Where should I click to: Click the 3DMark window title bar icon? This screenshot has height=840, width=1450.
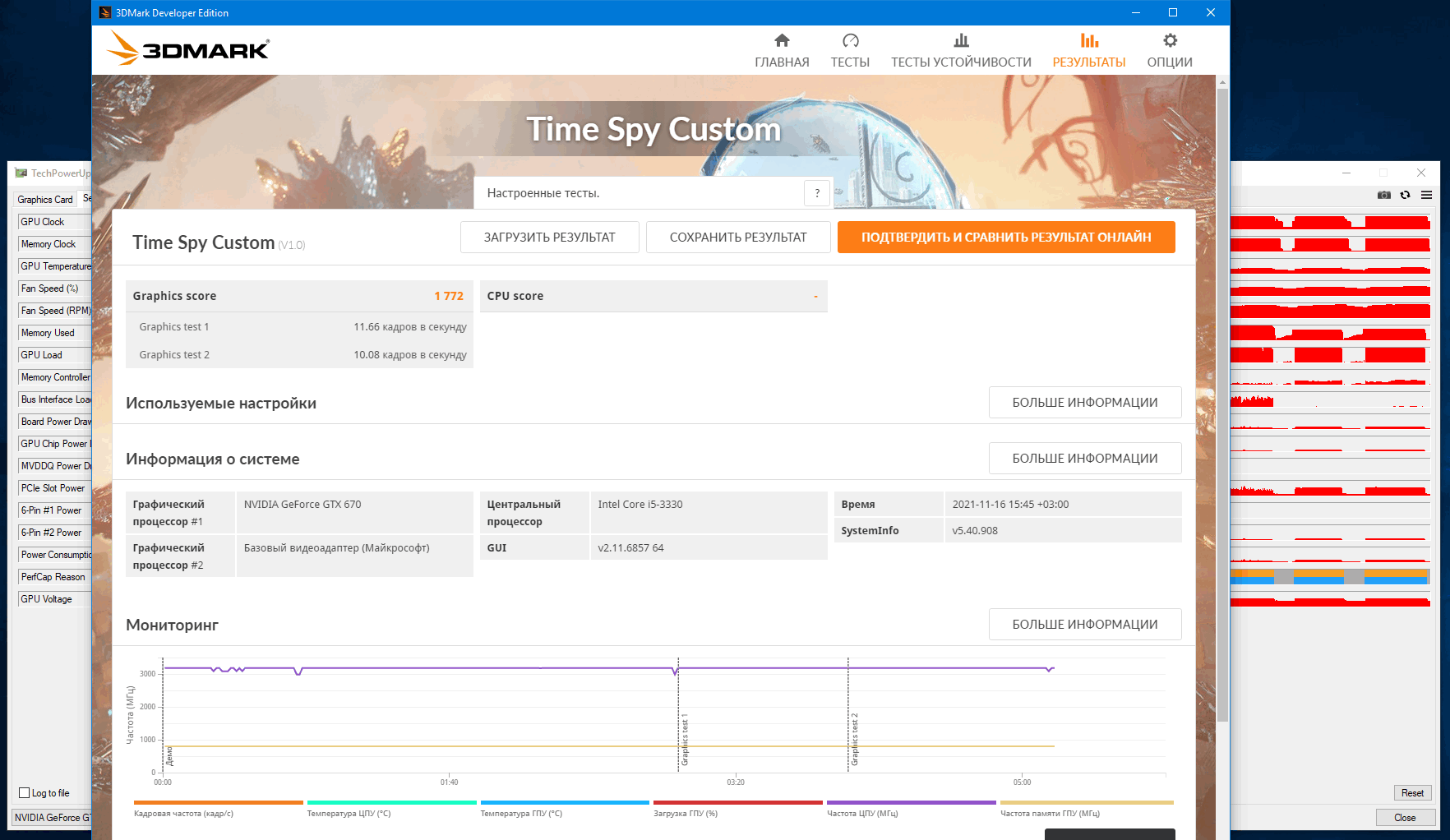tap(105, 12)
